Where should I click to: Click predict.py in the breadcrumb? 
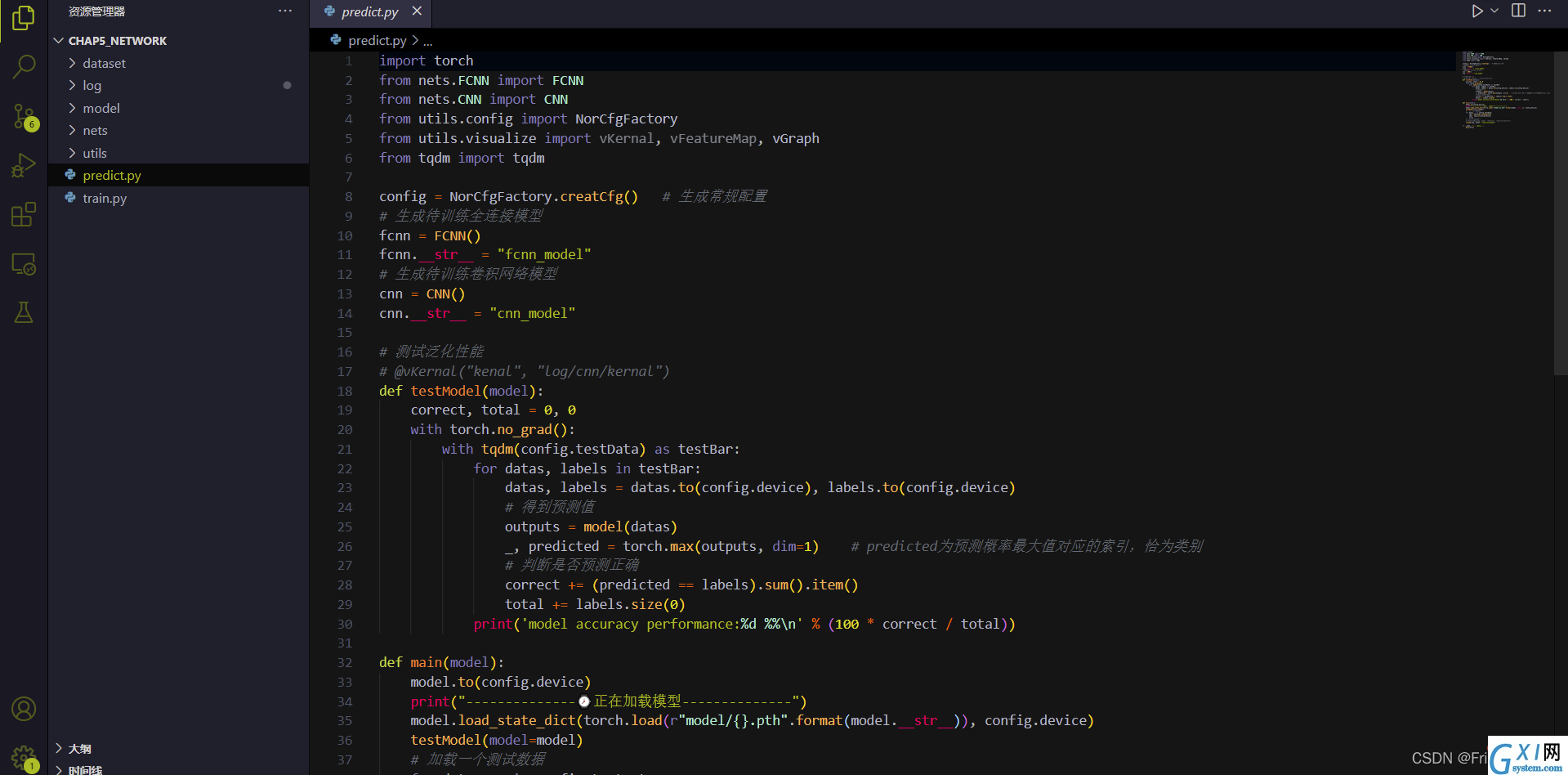tap(377, 40)
